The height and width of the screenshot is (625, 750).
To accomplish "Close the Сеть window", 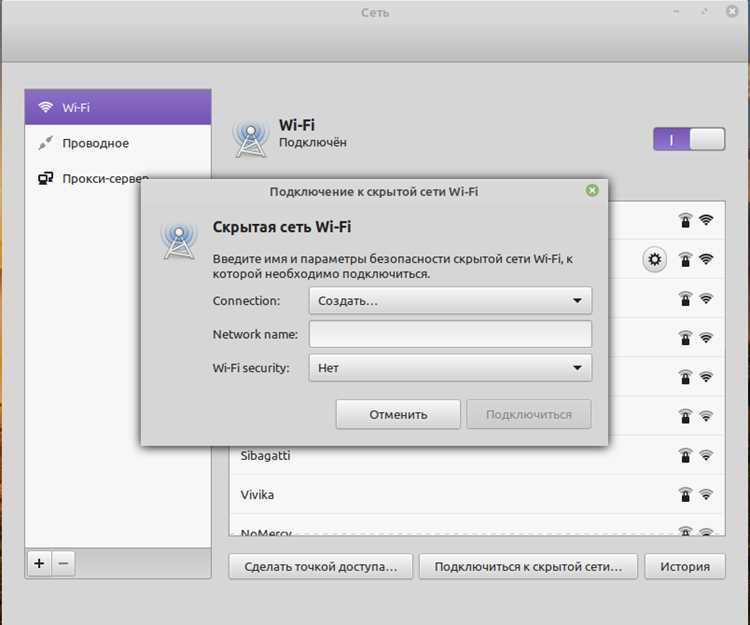I will 732,11.
